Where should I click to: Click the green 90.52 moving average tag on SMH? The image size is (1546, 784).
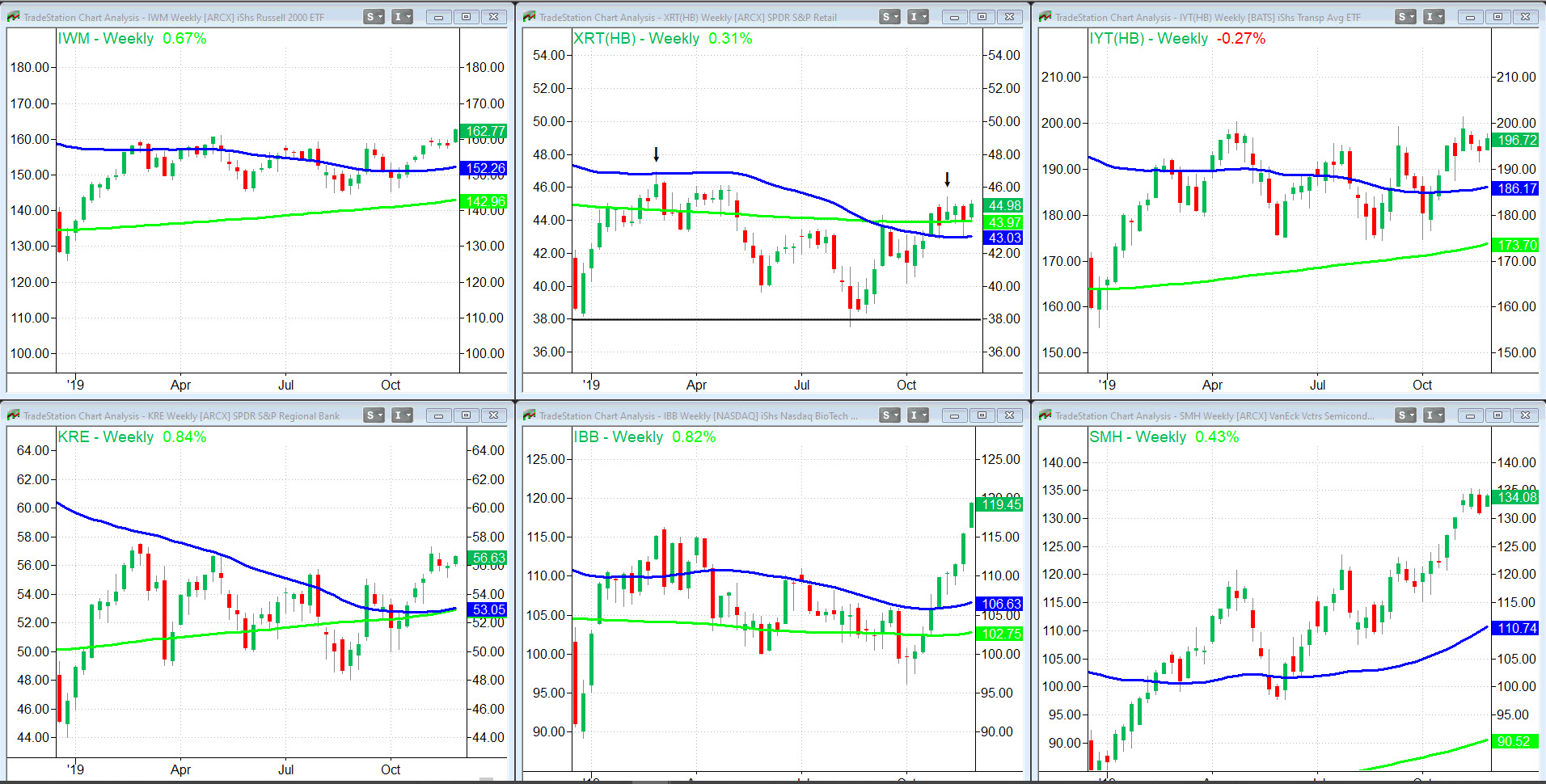click(1517, 741)
